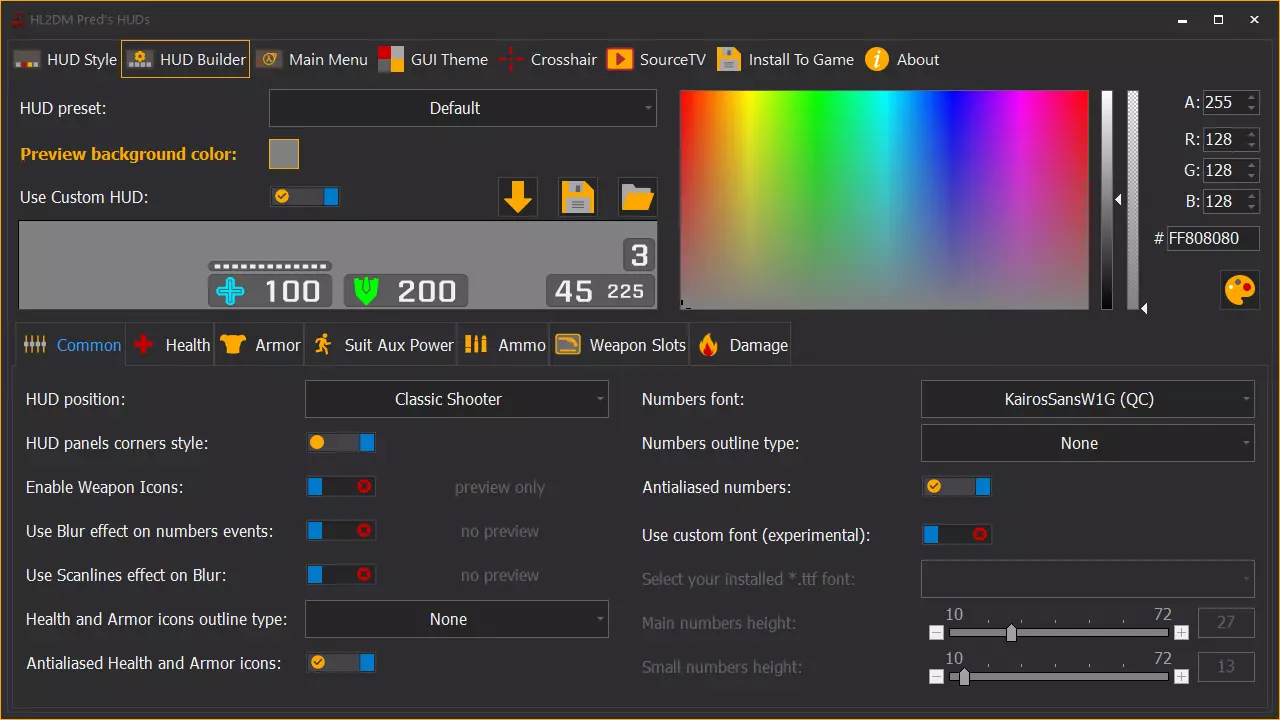
Task: Click the floppy disk save icon
Action: (577, 198)
